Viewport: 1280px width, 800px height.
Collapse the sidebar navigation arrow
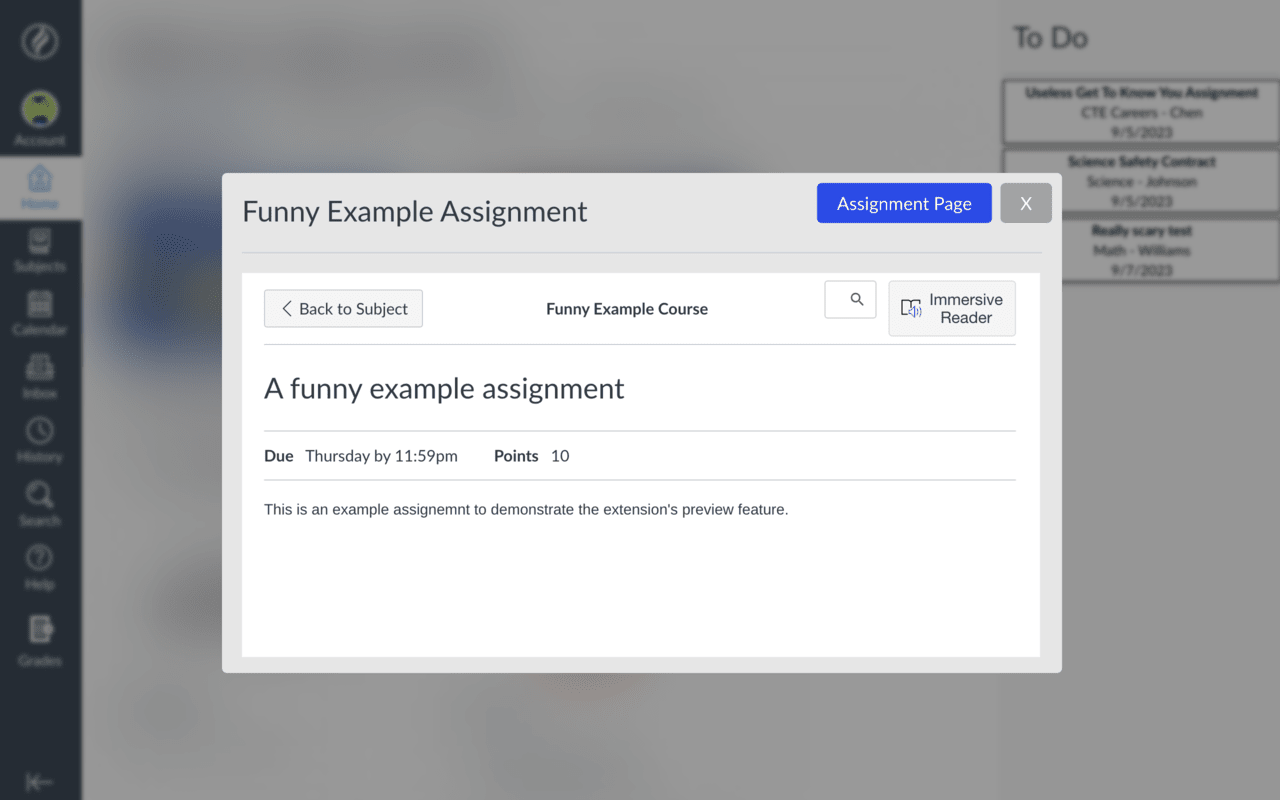click(40, 782)
